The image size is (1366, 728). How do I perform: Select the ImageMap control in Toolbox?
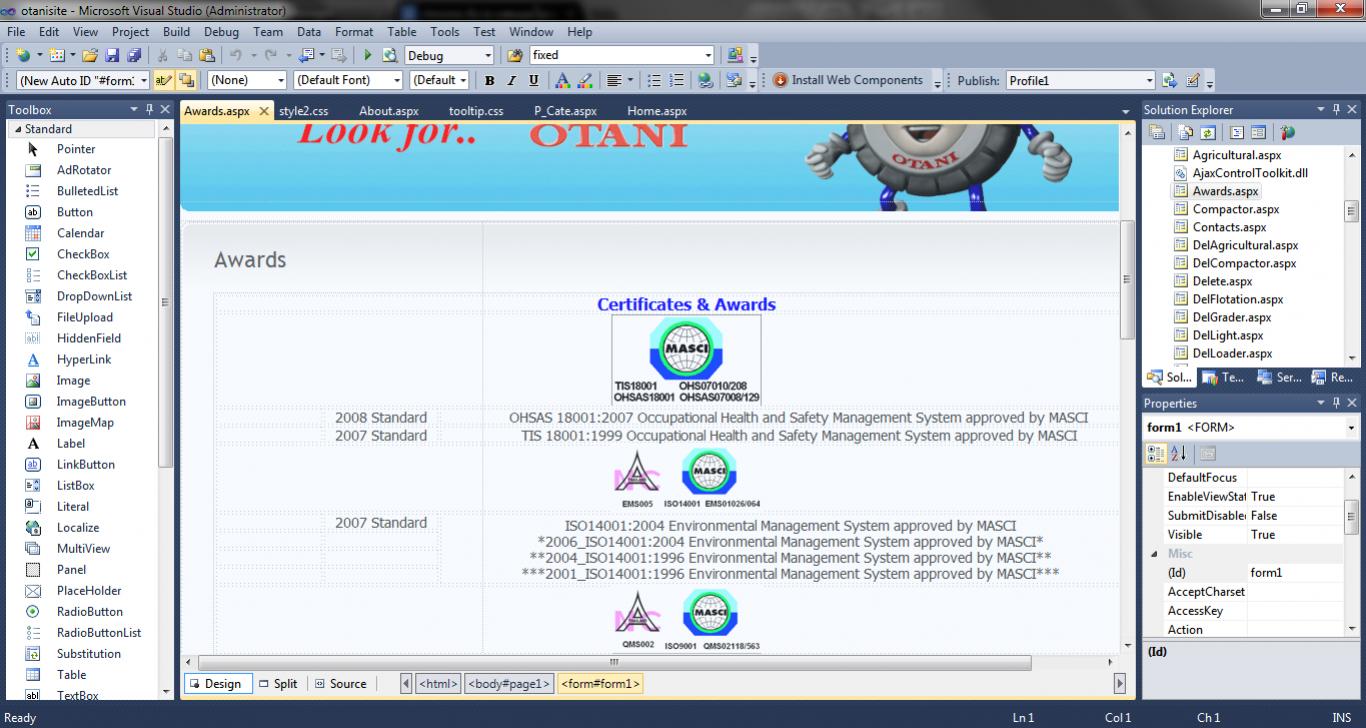(x=84, y=422)
